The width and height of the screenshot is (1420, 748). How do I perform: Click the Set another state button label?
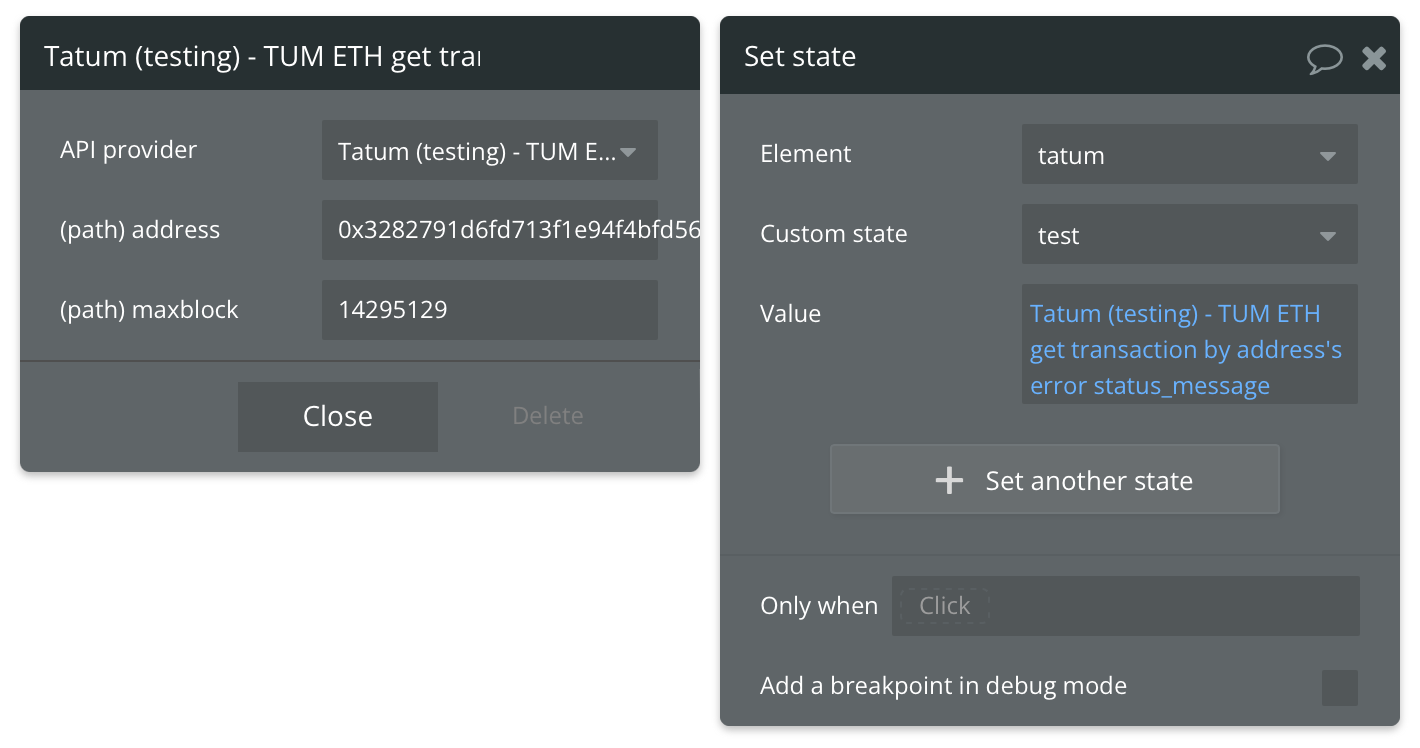(x=1088, y=481)
